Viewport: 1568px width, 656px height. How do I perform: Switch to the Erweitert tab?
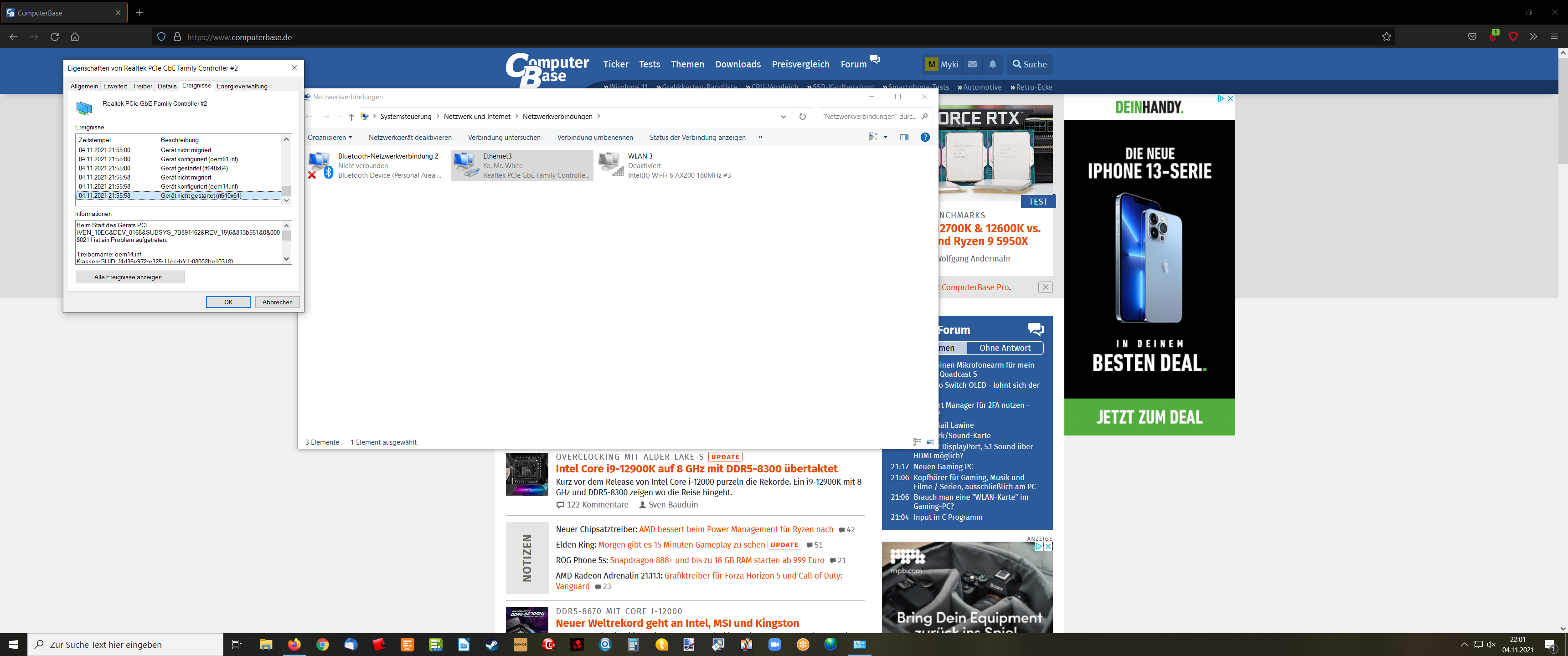[x=115, y=86]
